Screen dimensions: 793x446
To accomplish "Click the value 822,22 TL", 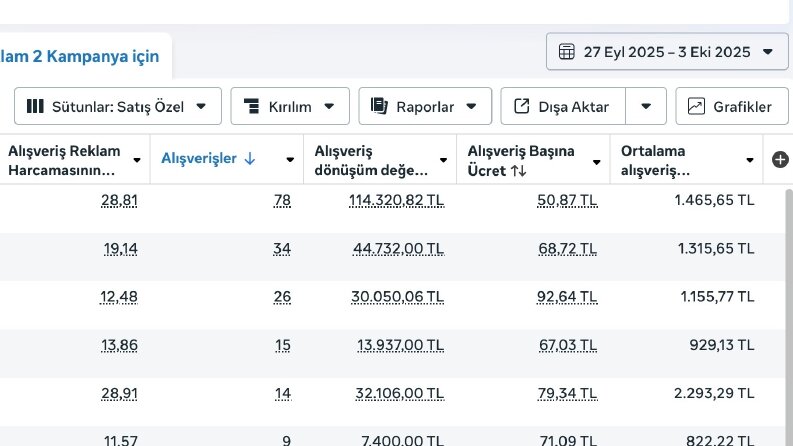I will point(720,440).
